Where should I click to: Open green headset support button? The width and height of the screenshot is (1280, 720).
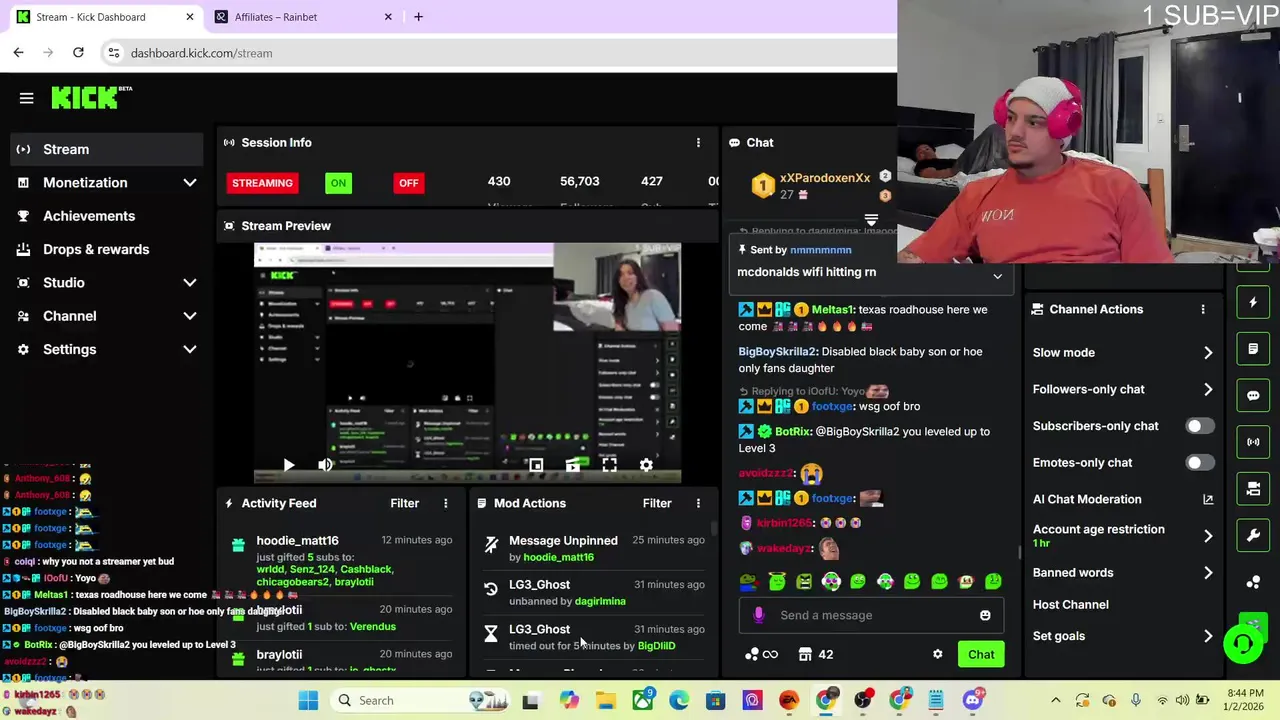1243,643
